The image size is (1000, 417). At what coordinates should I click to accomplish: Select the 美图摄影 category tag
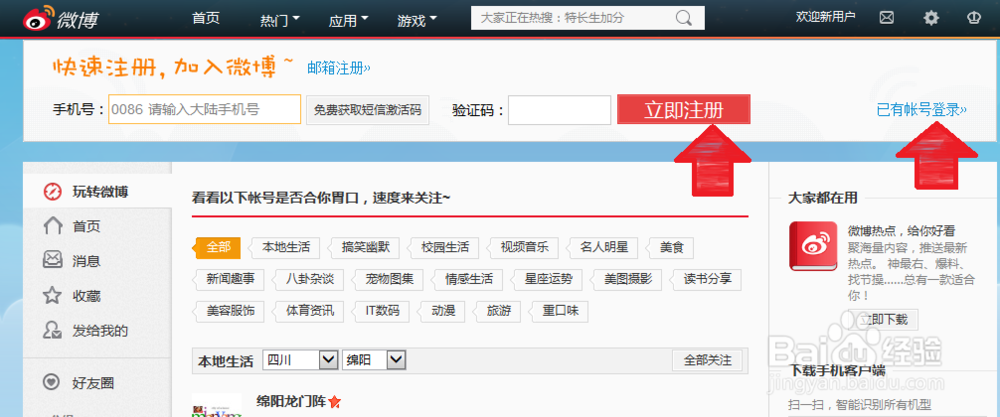(x=628, y=279)
